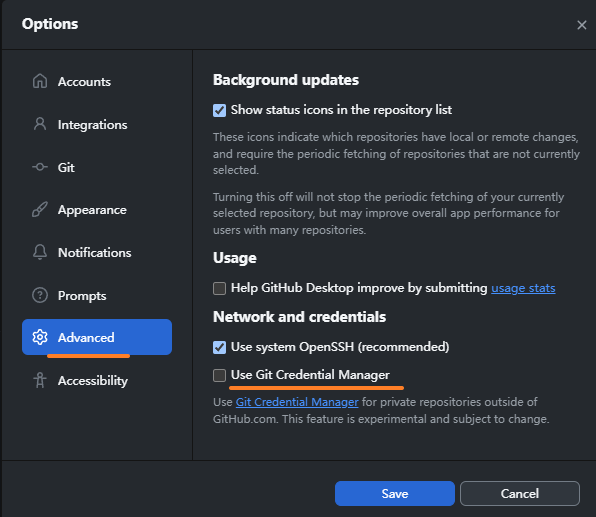This screenshot has width=596, height=517.
Task: Click the gear icon beside Advanced
Action: pos(40,337)
